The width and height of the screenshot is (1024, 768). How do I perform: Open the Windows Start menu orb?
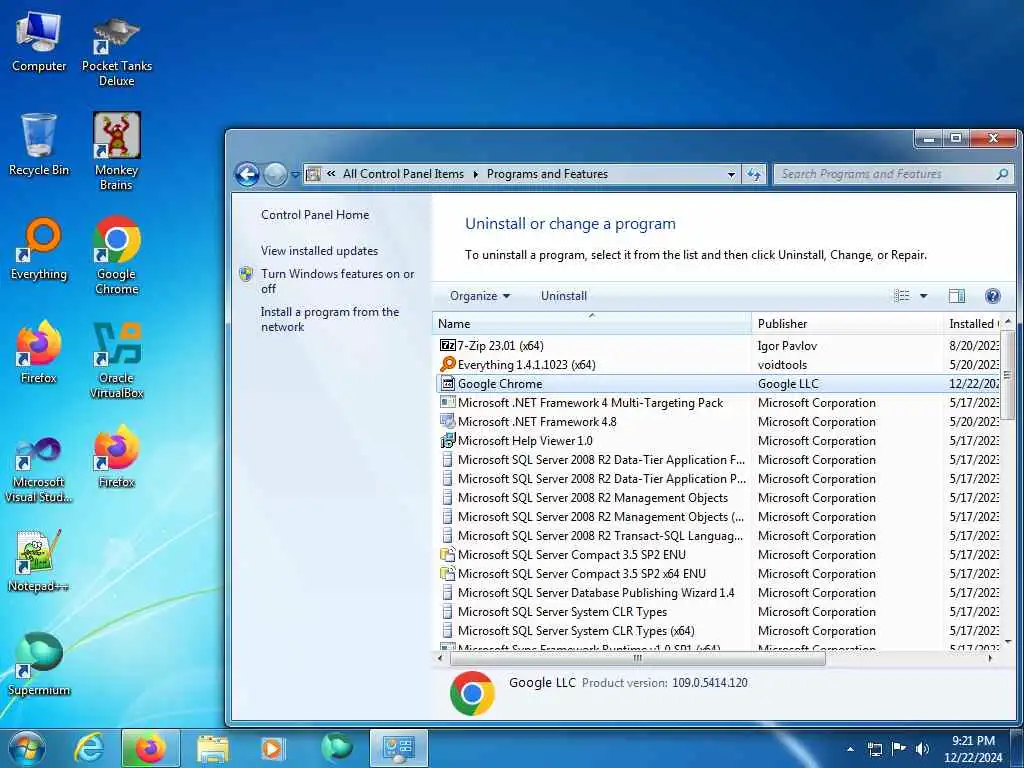point(27,748)
